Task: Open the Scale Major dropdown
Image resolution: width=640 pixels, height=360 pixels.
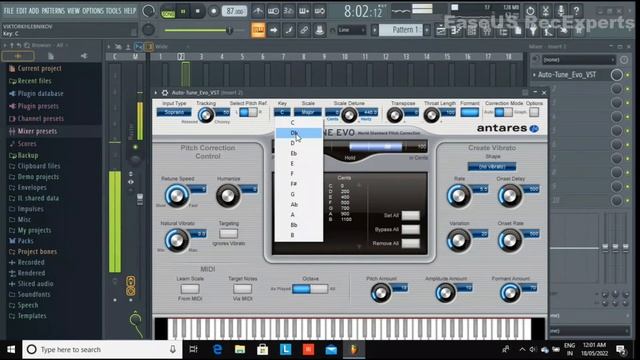Action: 308,112
